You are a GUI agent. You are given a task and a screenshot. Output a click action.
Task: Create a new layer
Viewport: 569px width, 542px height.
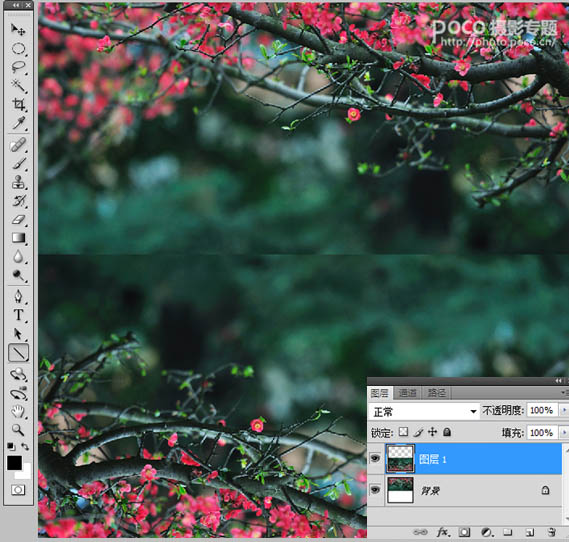pyautogui.click(x=530, y=533)
